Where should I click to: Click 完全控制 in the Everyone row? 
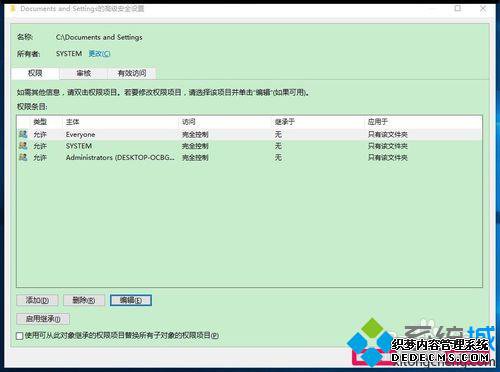195,135
